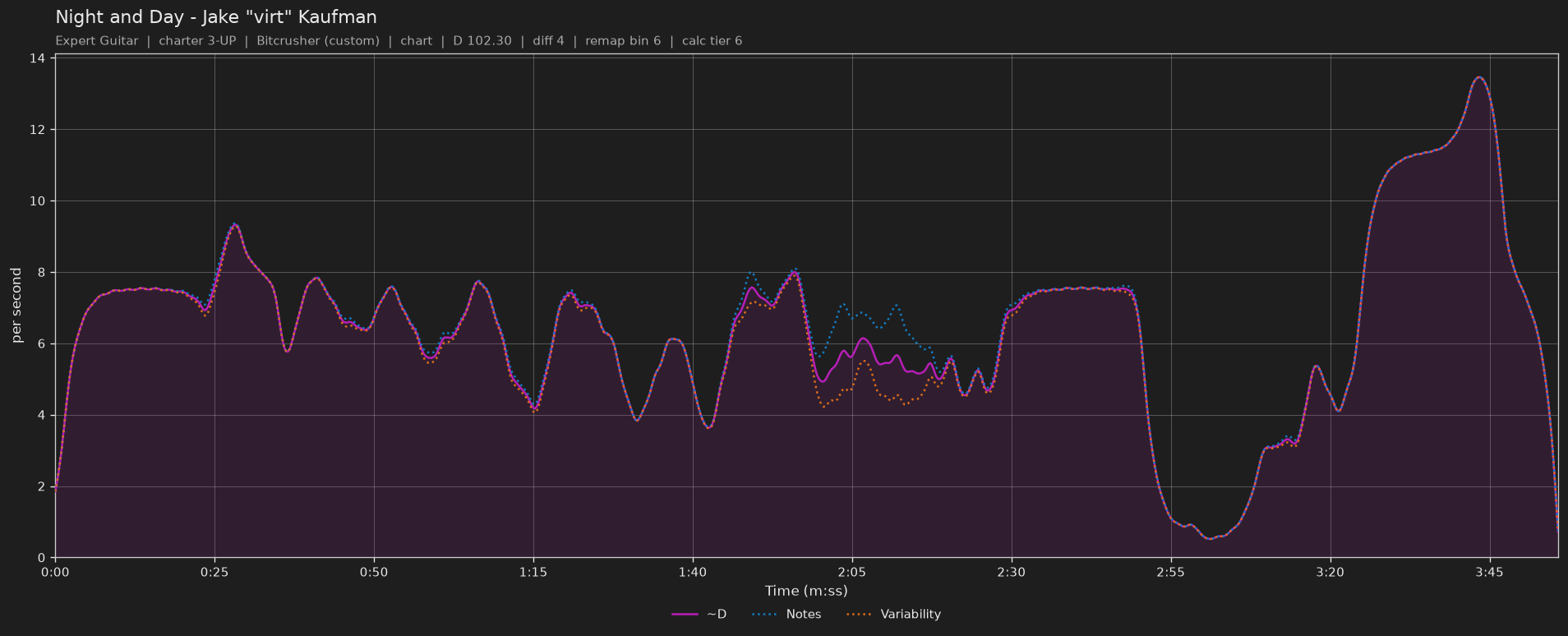Click the '10' y-axis tick label

tap(37, 201)
